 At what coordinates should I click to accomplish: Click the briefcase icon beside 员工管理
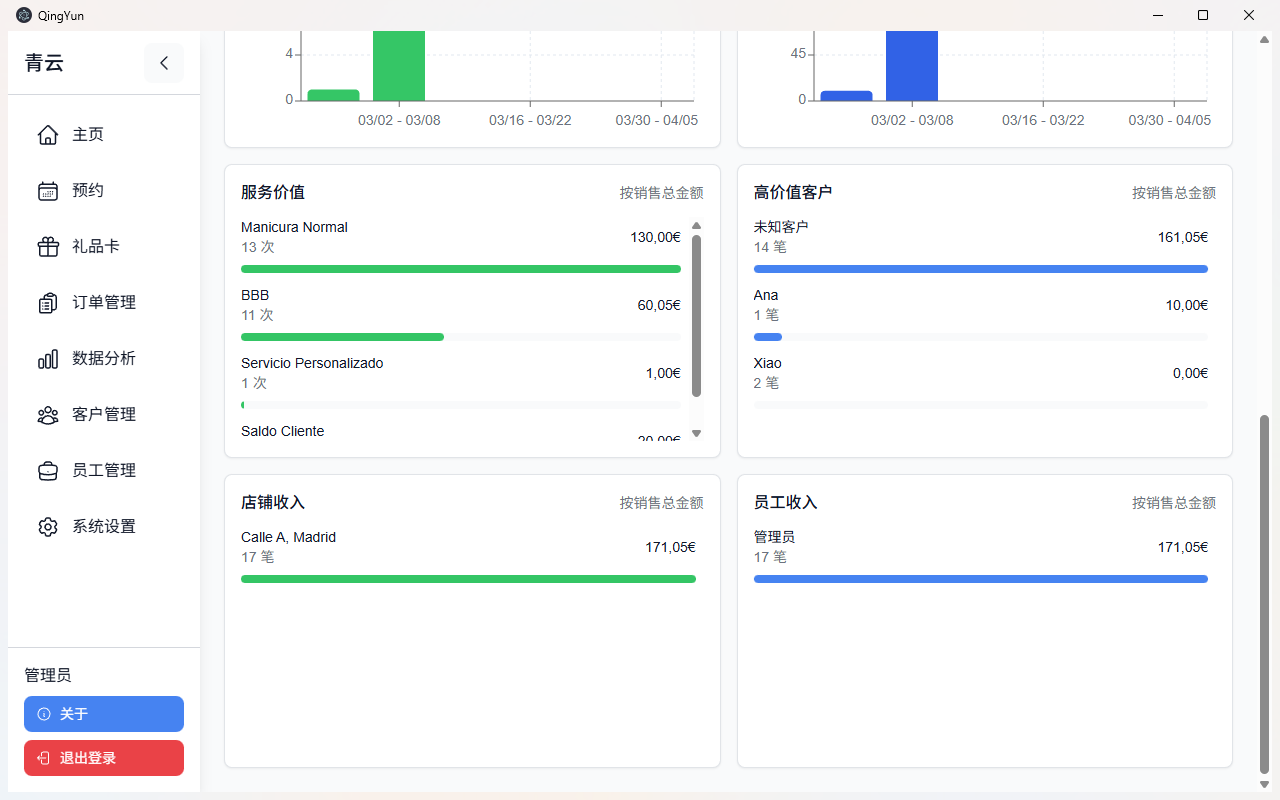[x=48, y=471]
